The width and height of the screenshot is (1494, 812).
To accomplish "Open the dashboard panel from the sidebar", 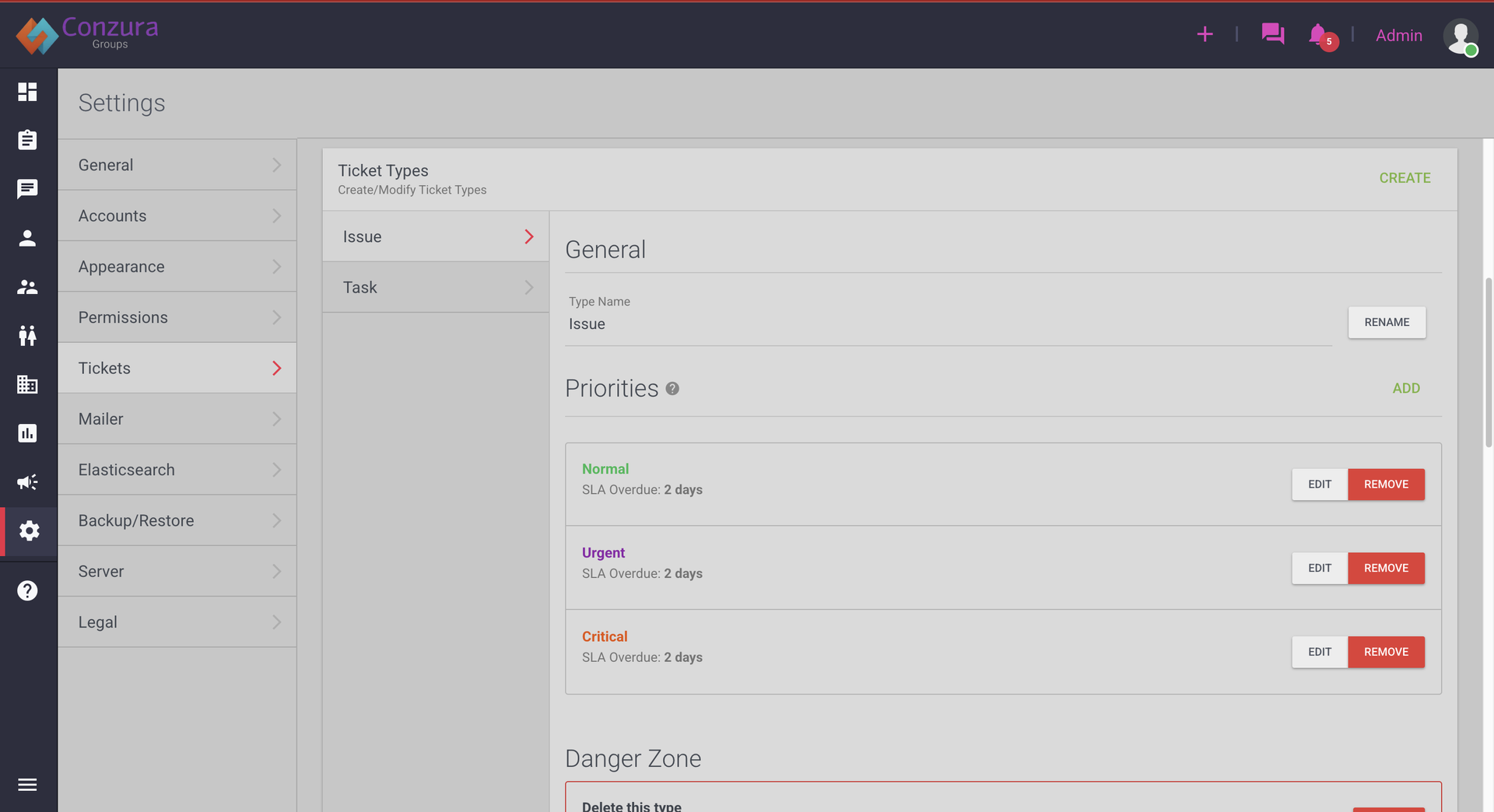I will coord(27,92).
